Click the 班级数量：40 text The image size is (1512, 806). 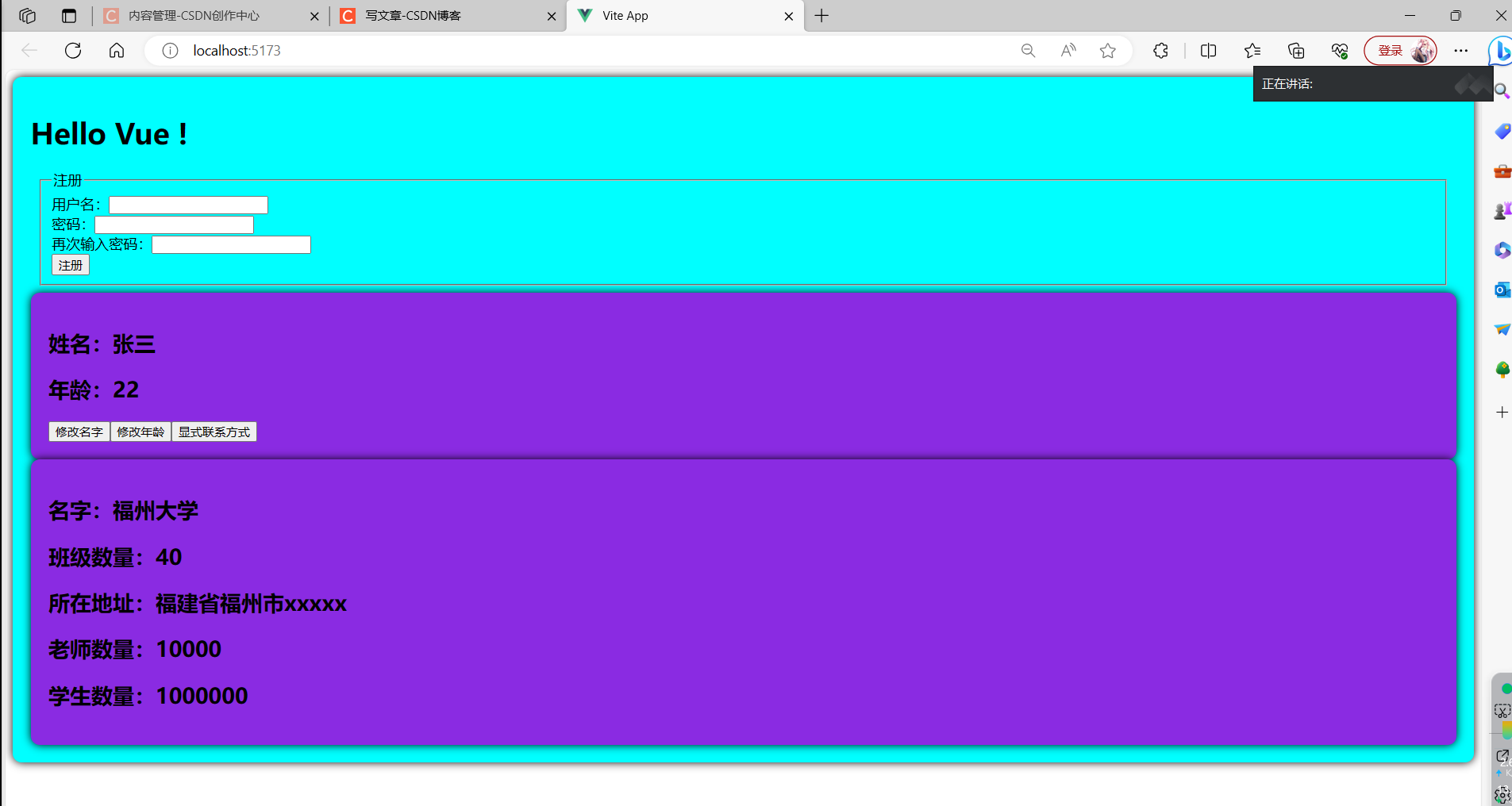coord(115,558)
